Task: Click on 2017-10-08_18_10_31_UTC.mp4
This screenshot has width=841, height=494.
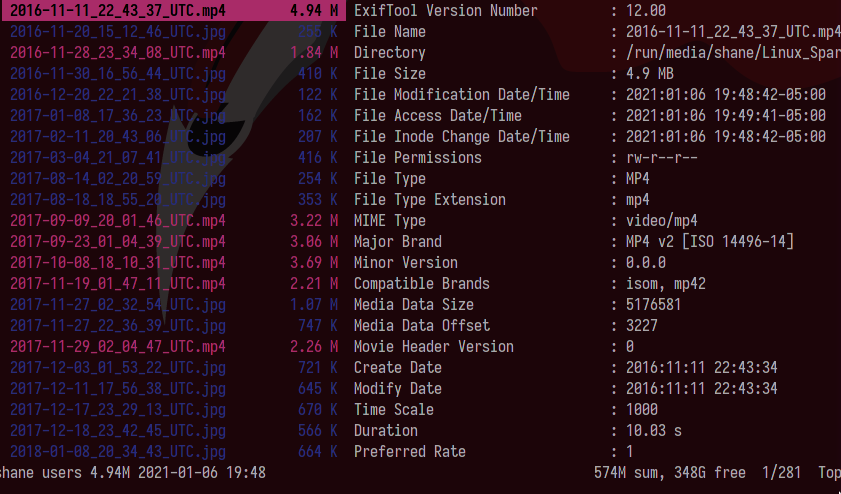Action: coord(118,263)
